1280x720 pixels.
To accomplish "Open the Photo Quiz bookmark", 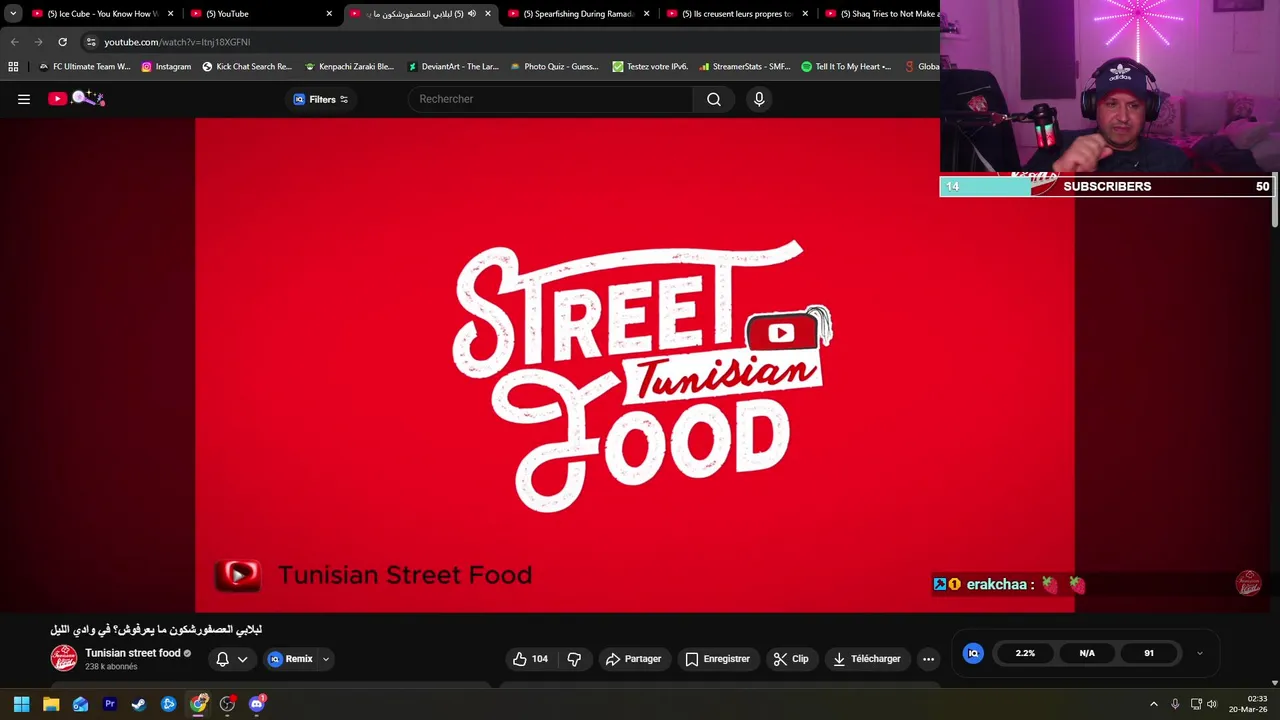I will [x=555, y=67].
